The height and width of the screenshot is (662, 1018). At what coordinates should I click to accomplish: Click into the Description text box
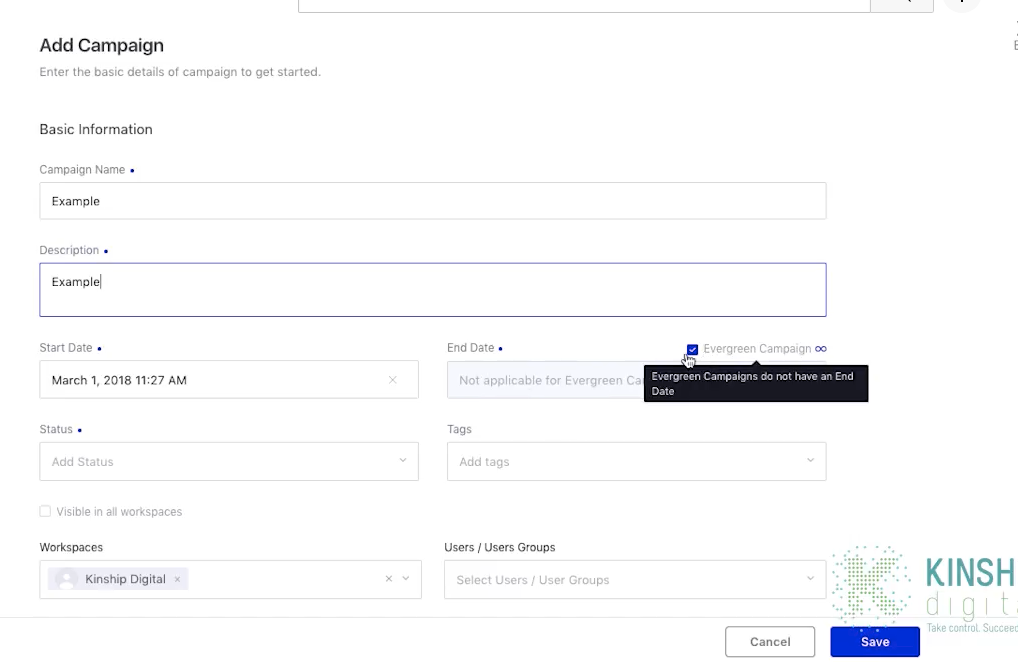tap(432, 290)
